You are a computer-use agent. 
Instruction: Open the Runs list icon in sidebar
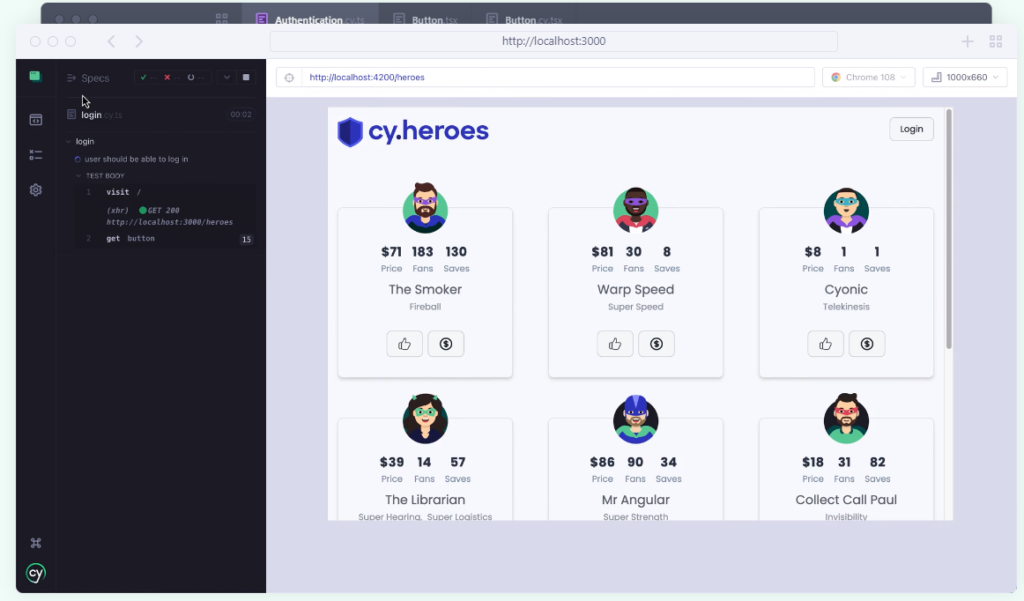[x=36, y=155]
